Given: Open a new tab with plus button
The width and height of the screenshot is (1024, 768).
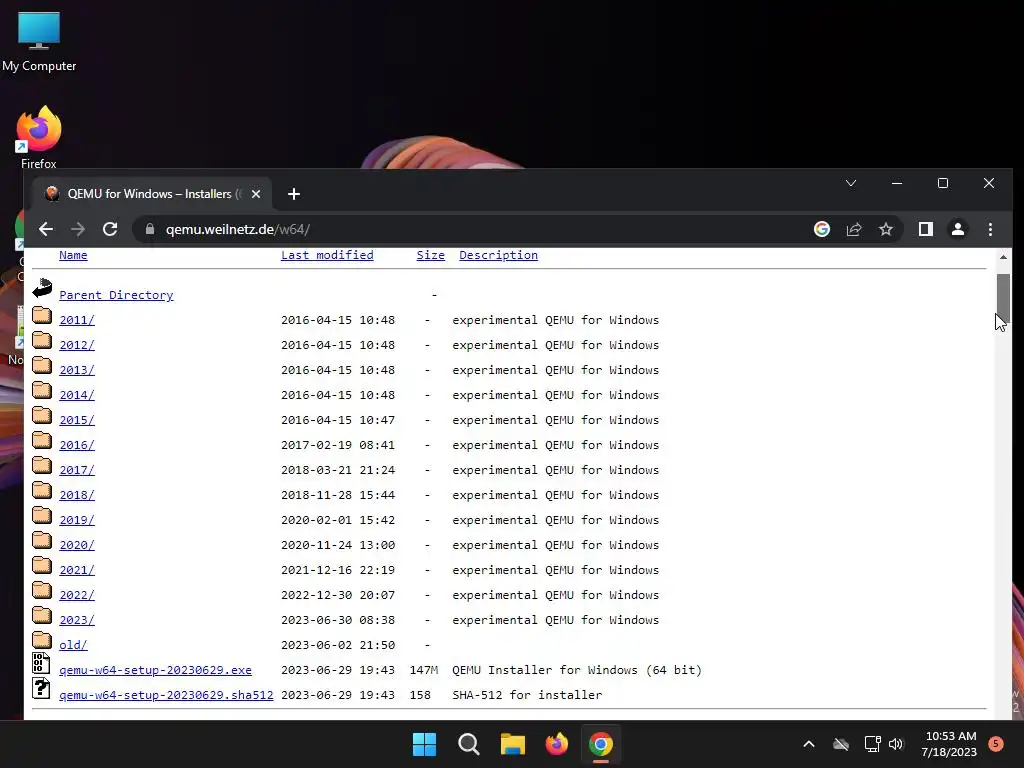Looking at the screenshot, I should coord(294,194).
